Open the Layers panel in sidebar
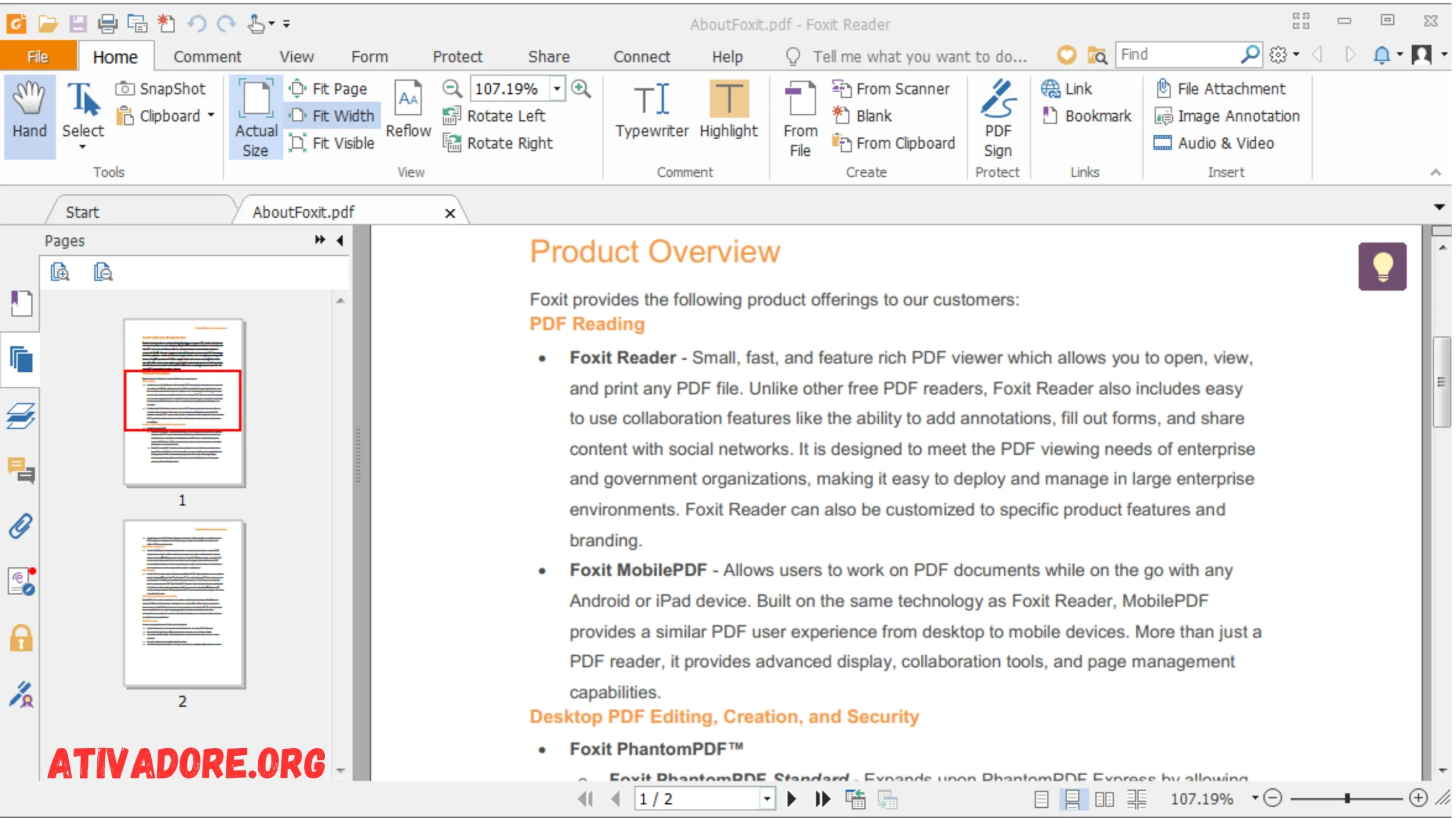Screen dimensions: 1456x818 coord(22,416)
